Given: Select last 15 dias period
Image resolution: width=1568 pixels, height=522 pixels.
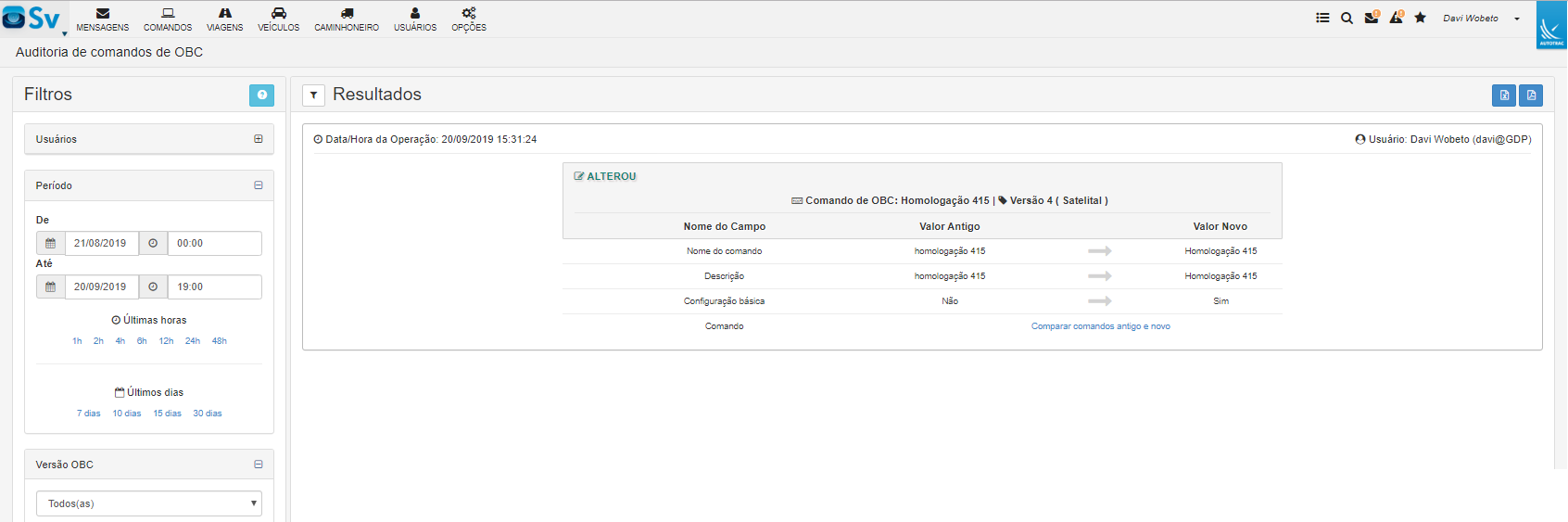Looking at the screenshot, I should point(168,414).
